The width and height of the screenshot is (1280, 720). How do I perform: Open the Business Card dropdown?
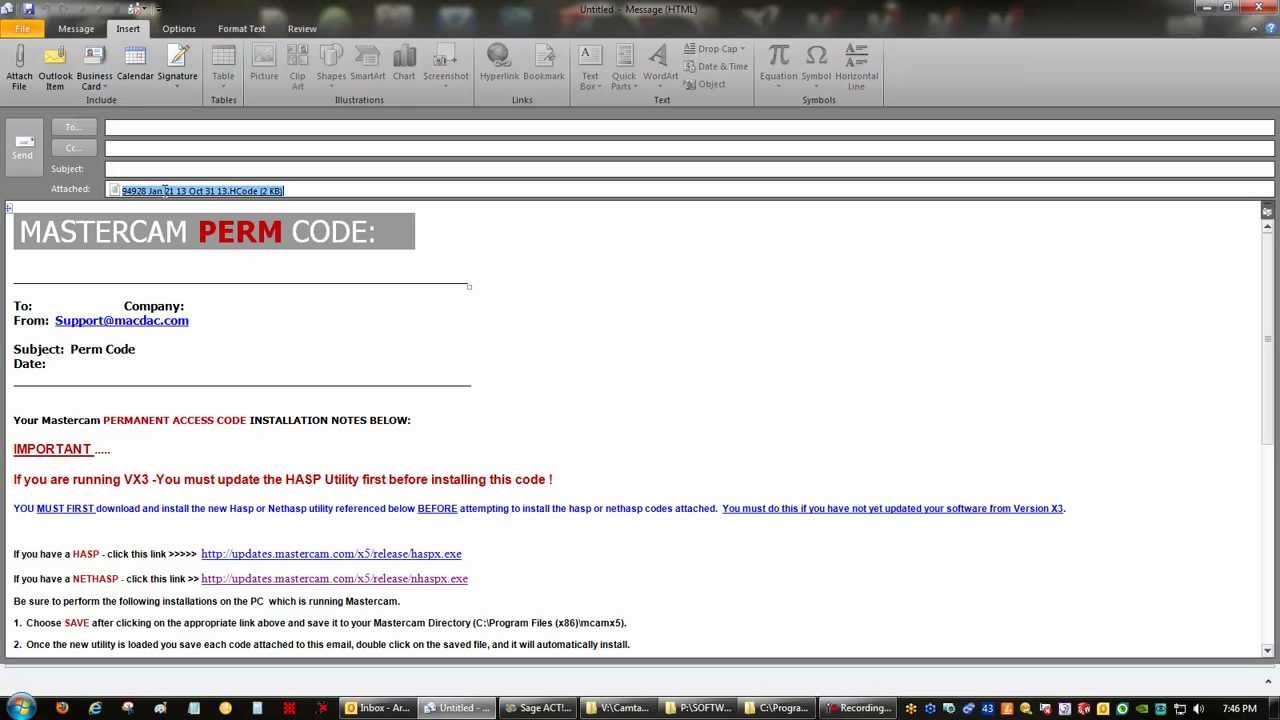tap(94, 67)
